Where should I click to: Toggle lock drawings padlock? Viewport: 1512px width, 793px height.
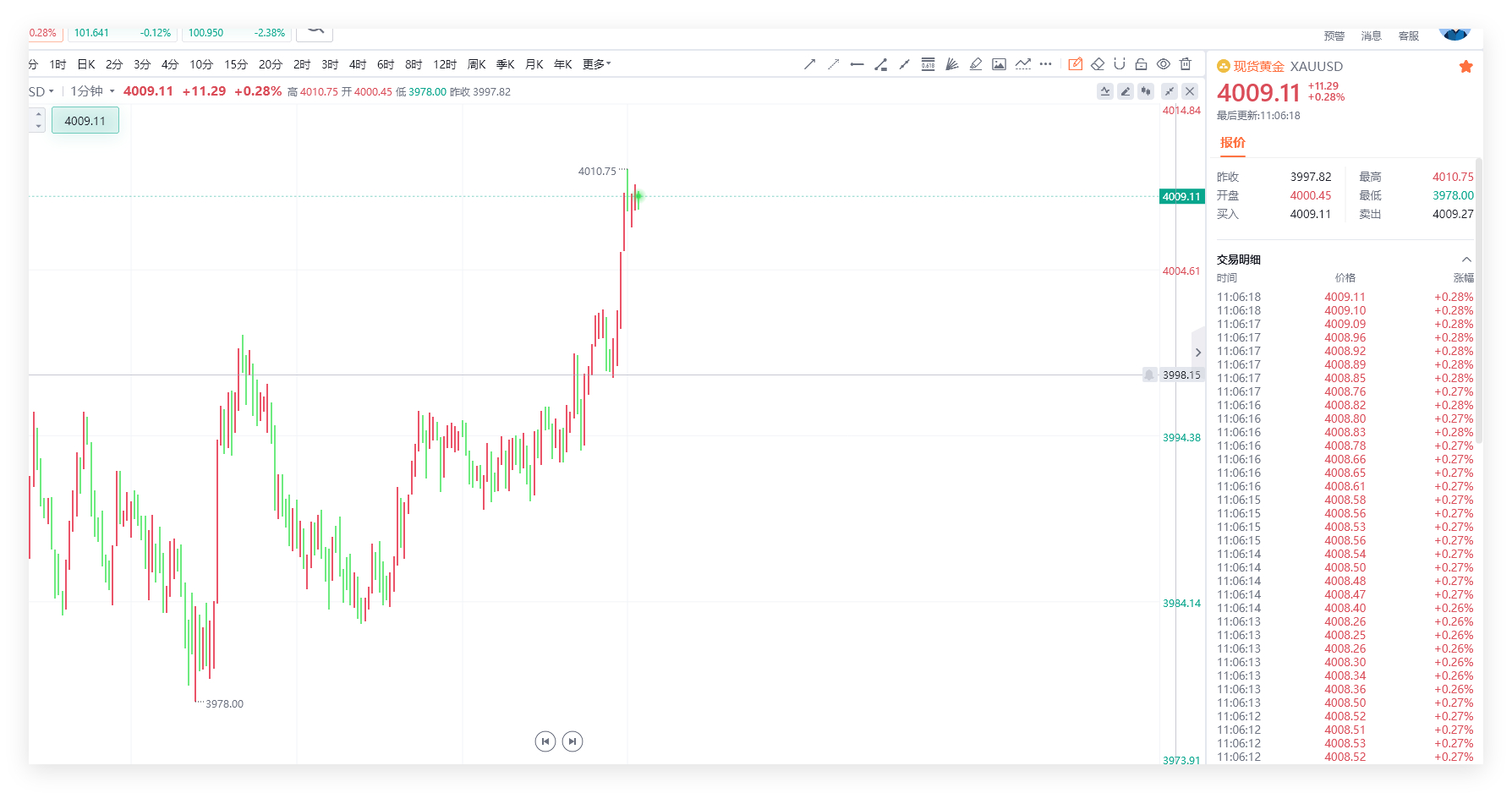point(1141,64)
